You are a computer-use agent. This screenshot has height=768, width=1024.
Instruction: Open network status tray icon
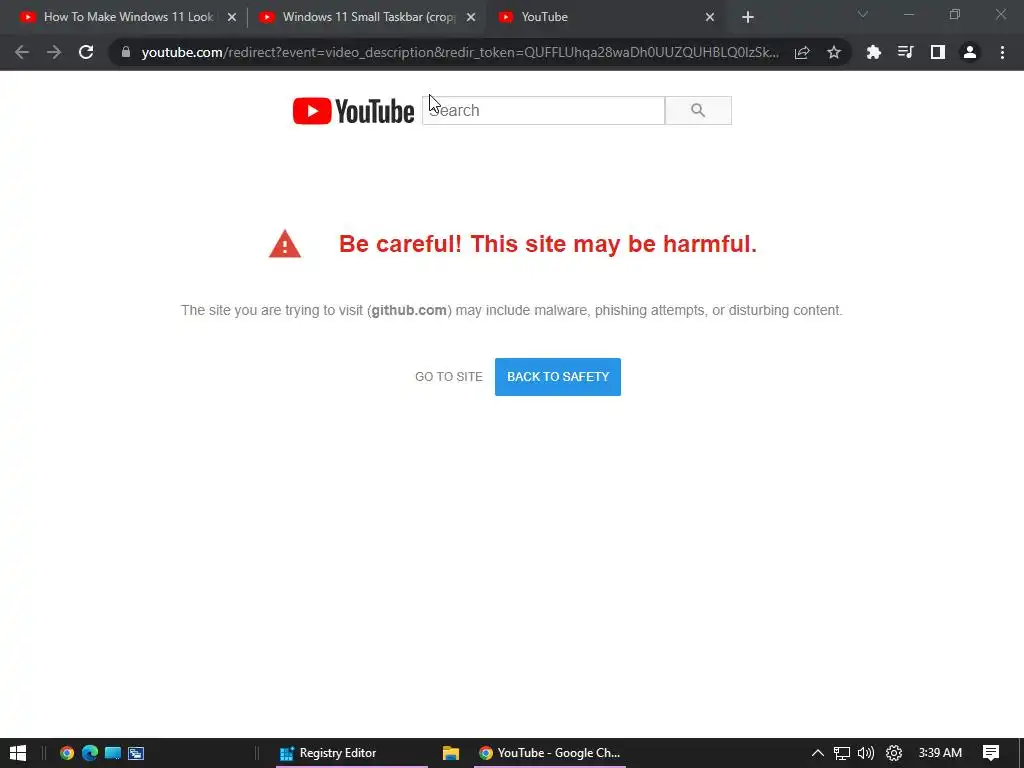pos(842,753)
